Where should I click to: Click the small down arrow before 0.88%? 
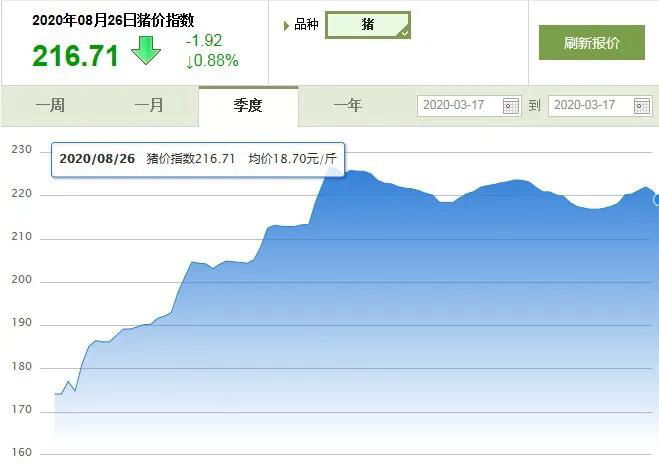(x=190, y=60)
